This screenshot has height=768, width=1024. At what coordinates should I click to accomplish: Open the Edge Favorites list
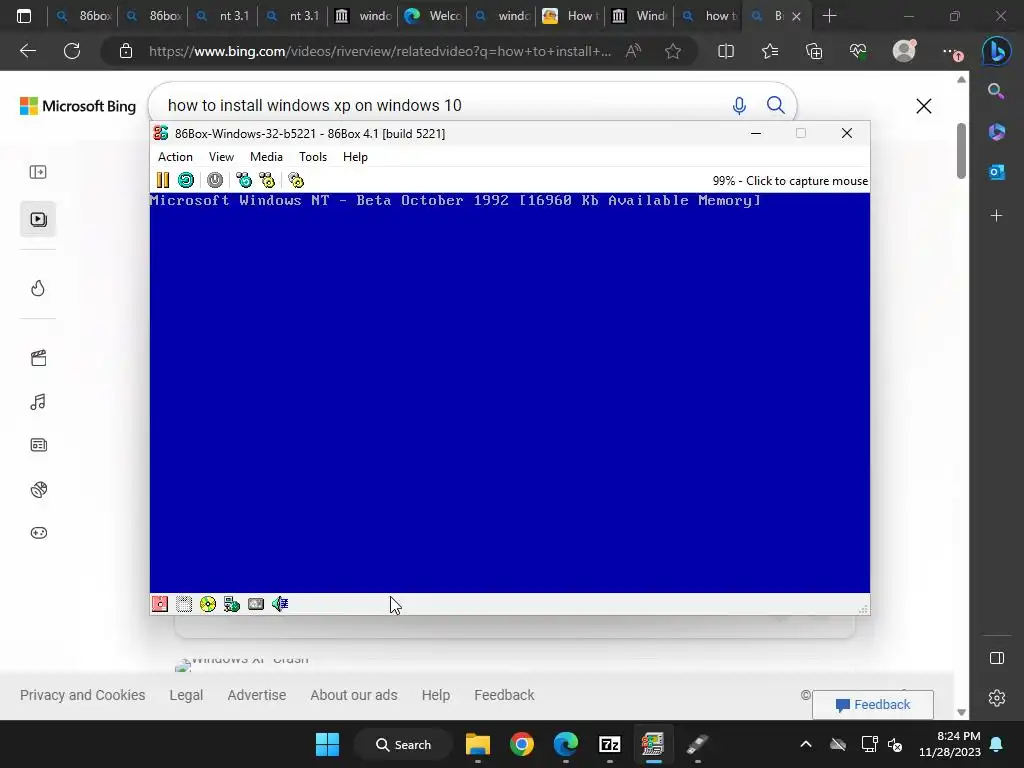(x=770, y=51)
